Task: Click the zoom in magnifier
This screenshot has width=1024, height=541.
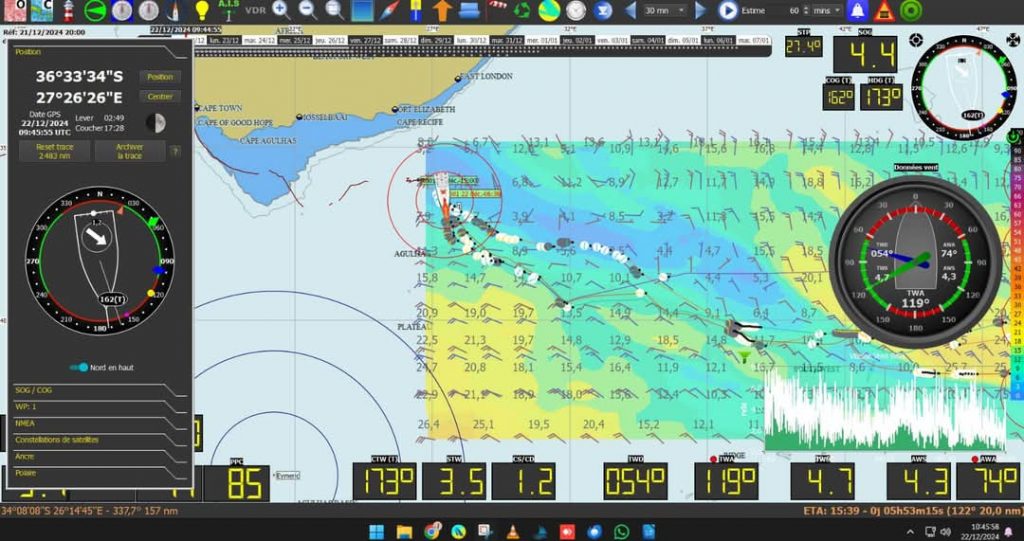Action: pos(281,10)
